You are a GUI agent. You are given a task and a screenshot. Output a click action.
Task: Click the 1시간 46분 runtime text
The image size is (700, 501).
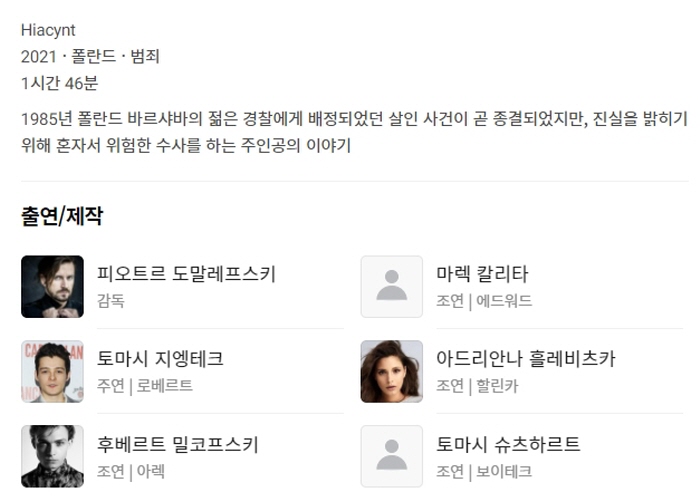click(x=59, y=84)
